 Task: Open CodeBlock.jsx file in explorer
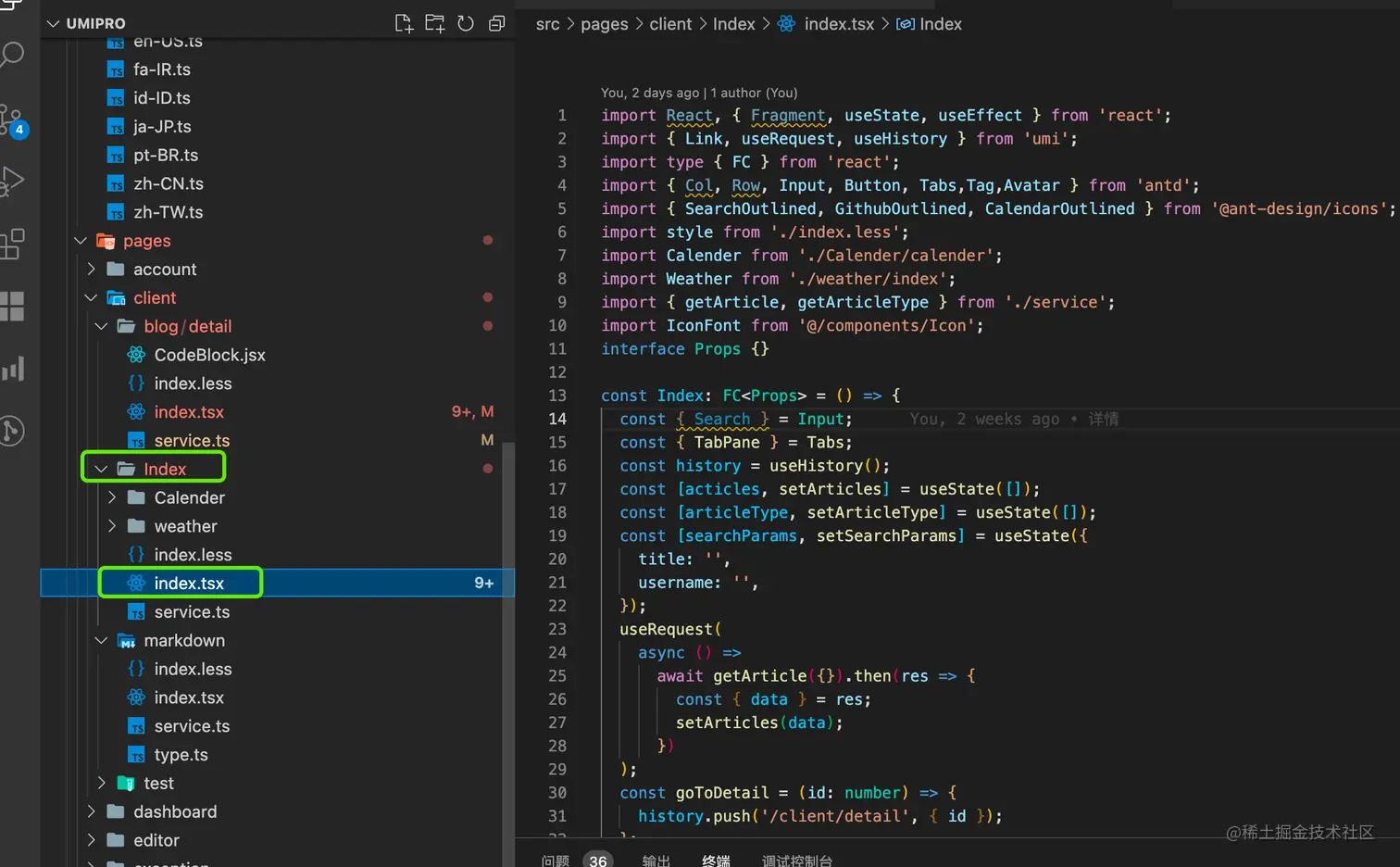point(209,356)
